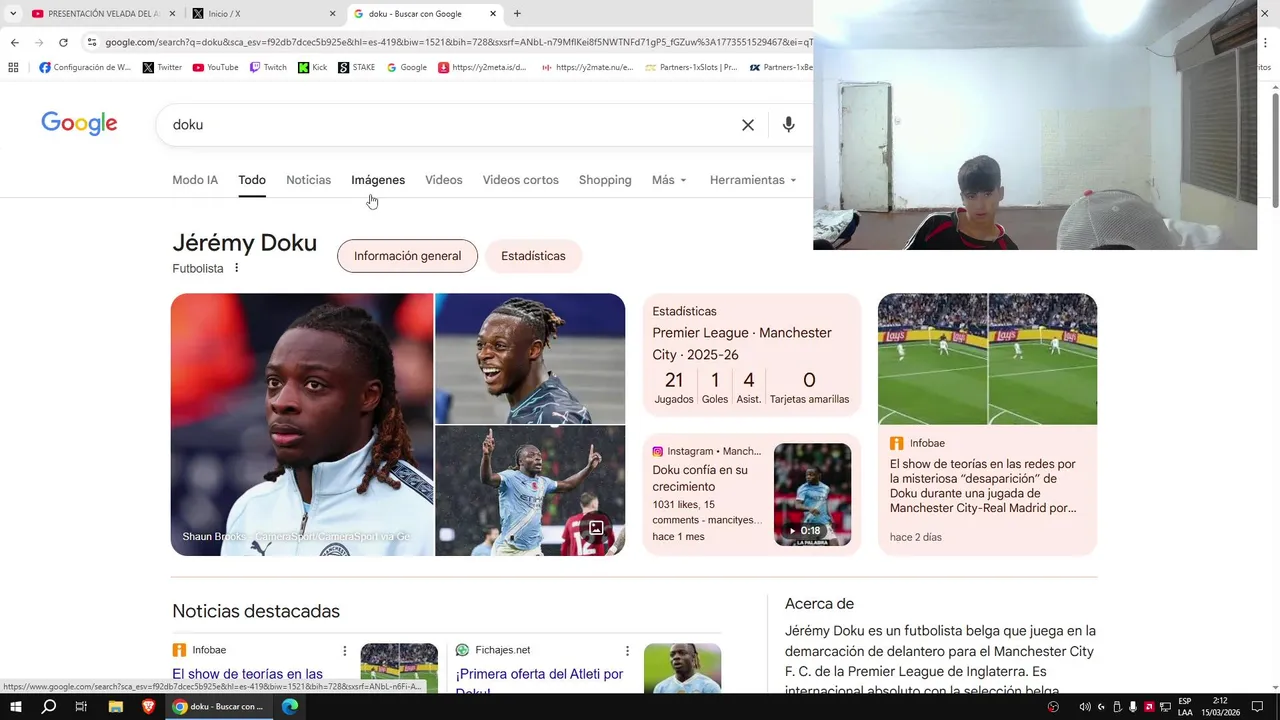Open Fichajes.net Primera oferta del Atleti link
Viewport: 1280px width, 720px height.
pyautogui.click(x=540, y=682)
